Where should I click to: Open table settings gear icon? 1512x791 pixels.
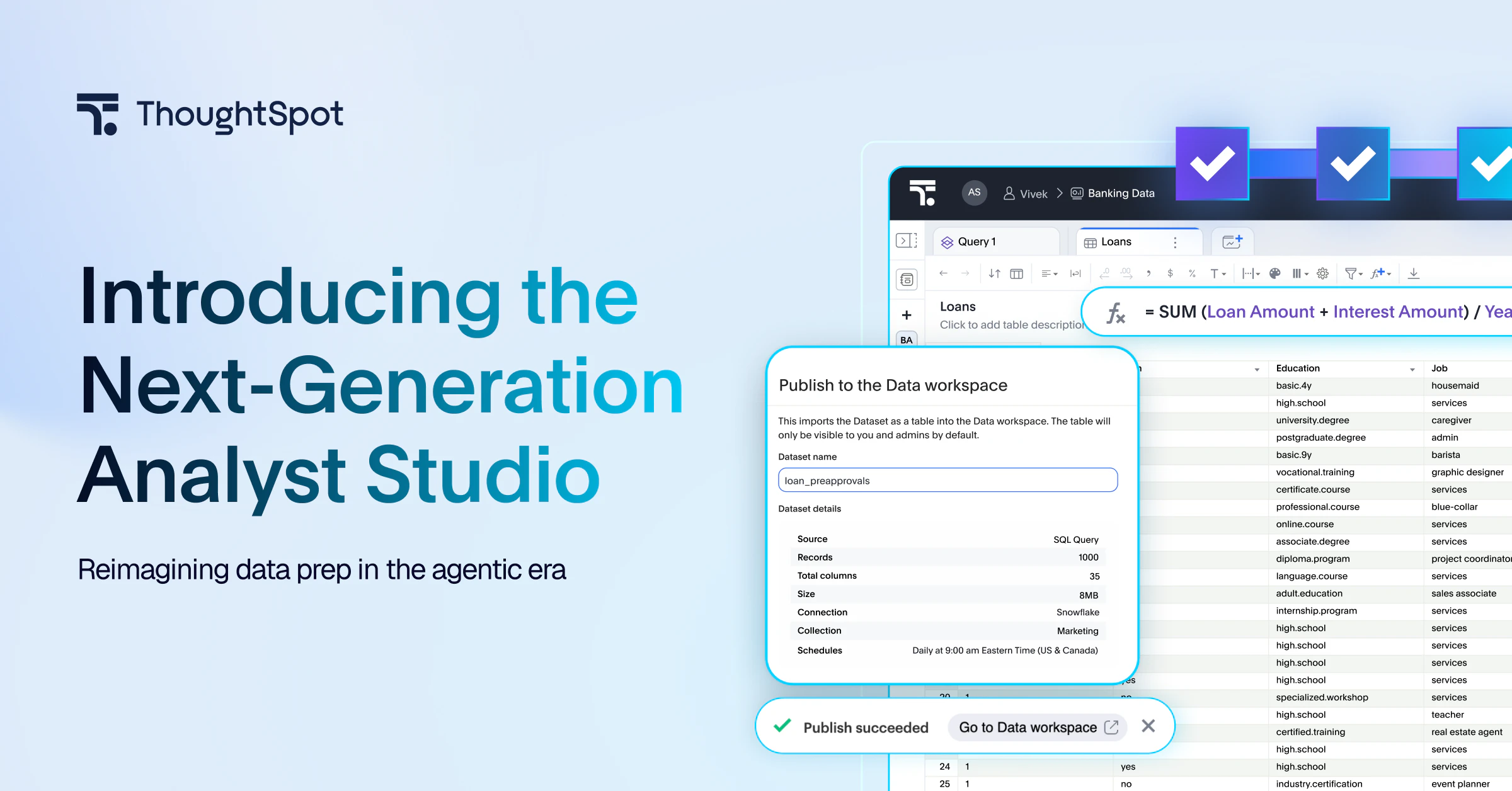1323,273
